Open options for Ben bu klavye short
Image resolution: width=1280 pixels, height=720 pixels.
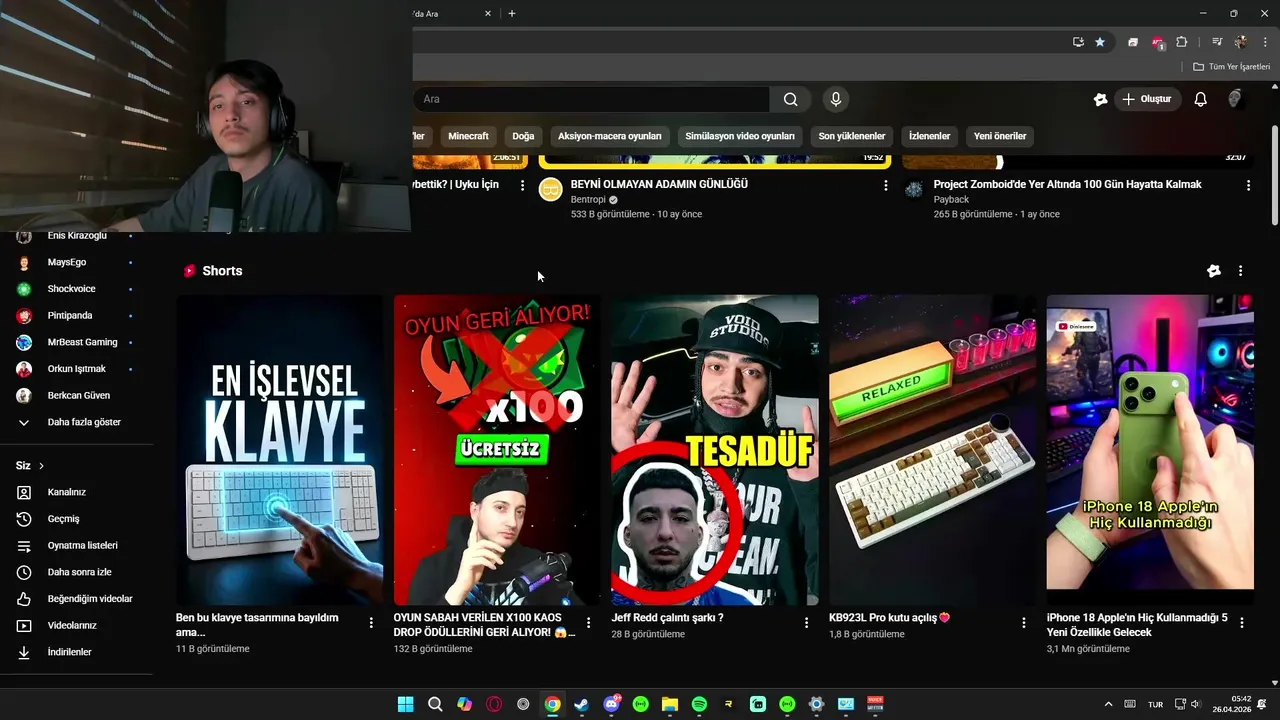click(x=371, y=622)
